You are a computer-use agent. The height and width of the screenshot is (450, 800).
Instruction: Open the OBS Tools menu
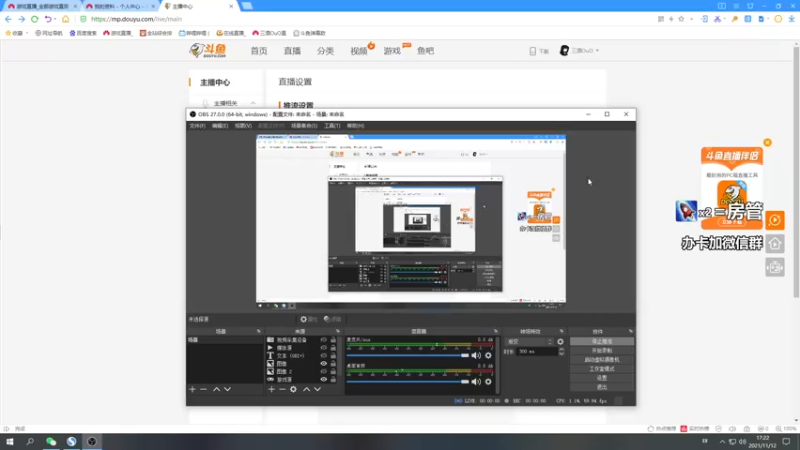[332, 126]
